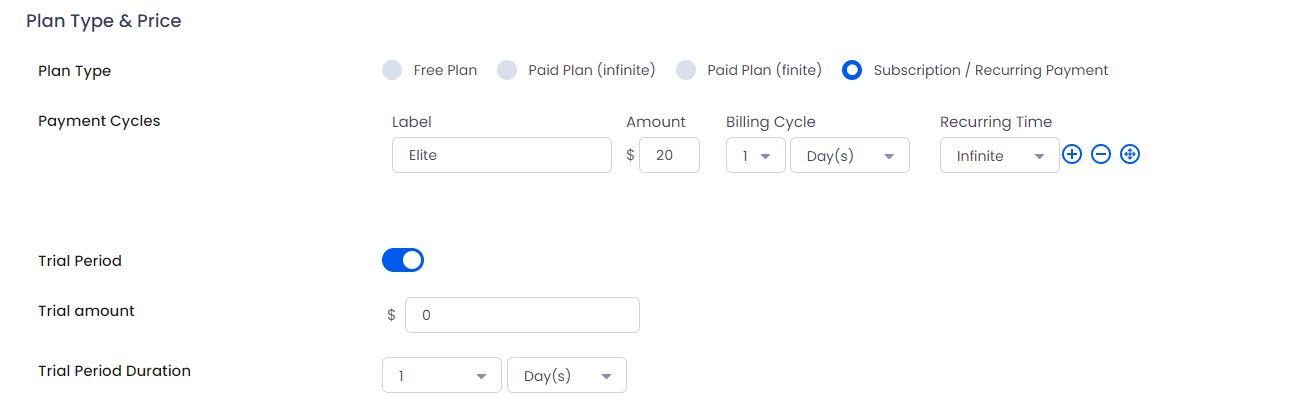Disable the Trial Period toggle switch
The width and height of the screenshot is (1293, 412).
pos(403,260)
